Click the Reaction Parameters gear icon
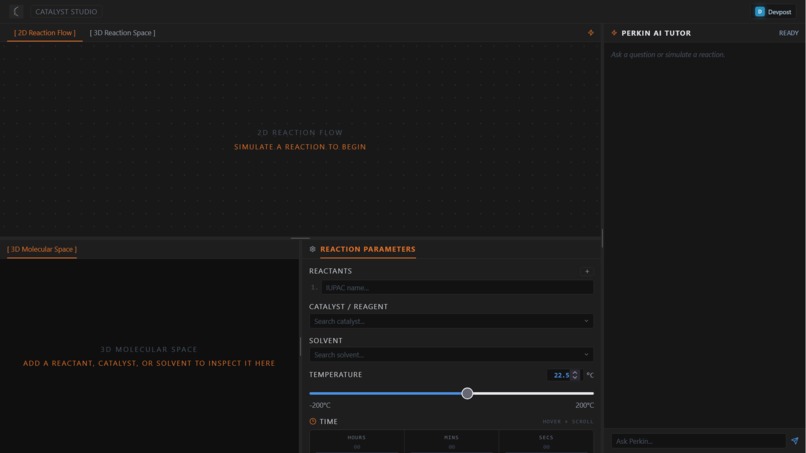The image size is (806, 453). 312,249
